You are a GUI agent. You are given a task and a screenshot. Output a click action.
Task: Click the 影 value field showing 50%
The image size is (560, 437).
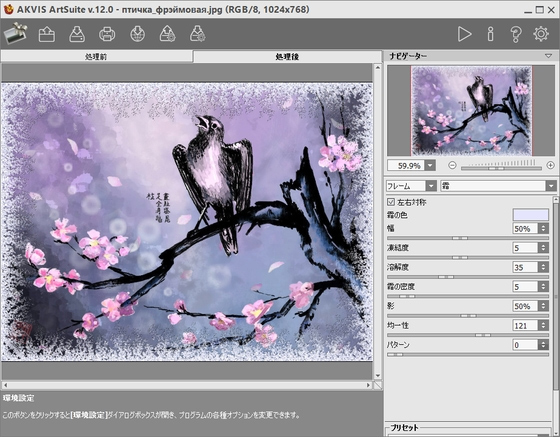(x=525, y=306)
